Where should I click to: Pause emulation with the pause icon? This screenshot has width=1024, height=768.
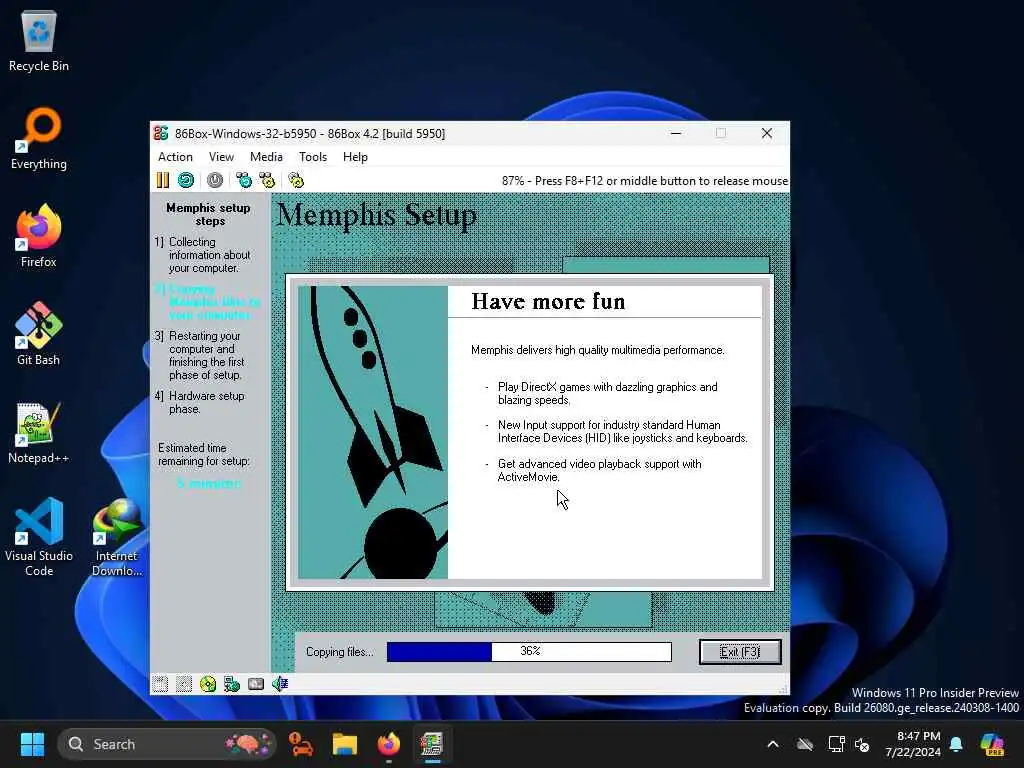click(163, 180)
